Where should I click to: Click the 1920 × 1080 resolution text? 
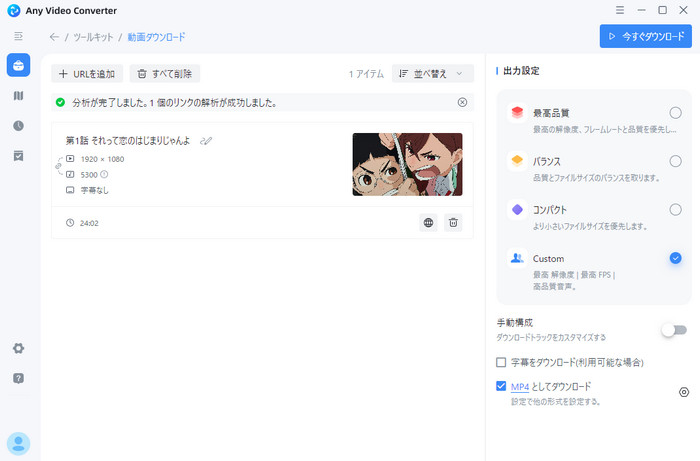[102, 159]
